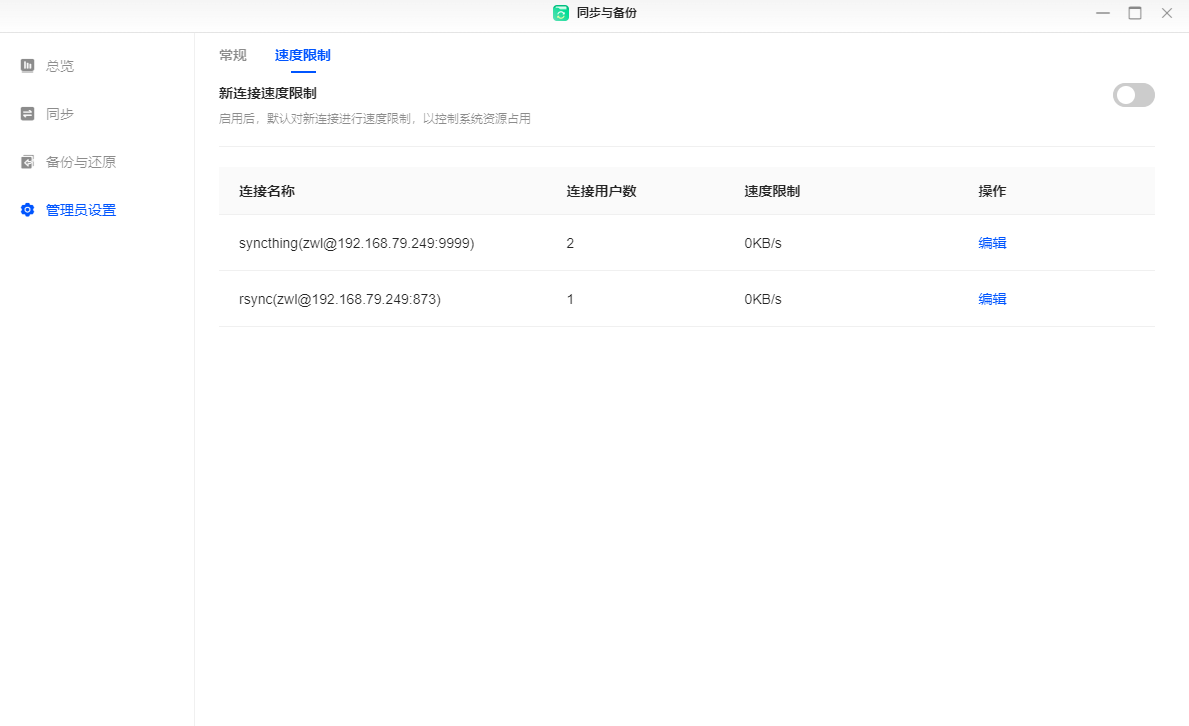1189x726 pixels.
Task: Select rsync(zwl@192.168.79.249:873) connection name
Action: pyautogui.click(x=340, y=300)
